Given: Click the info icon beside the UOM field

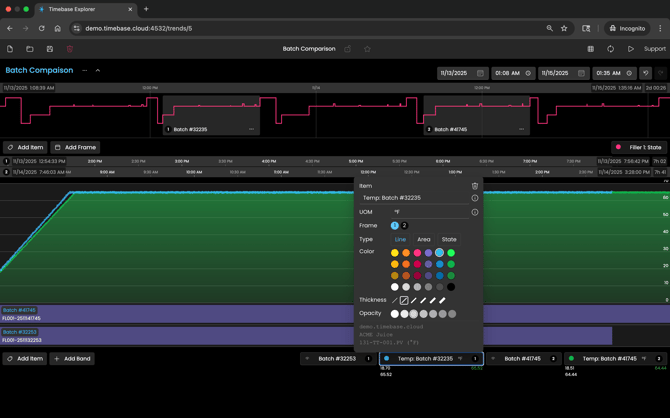Looking at the screenshot, I should (475, 212).
